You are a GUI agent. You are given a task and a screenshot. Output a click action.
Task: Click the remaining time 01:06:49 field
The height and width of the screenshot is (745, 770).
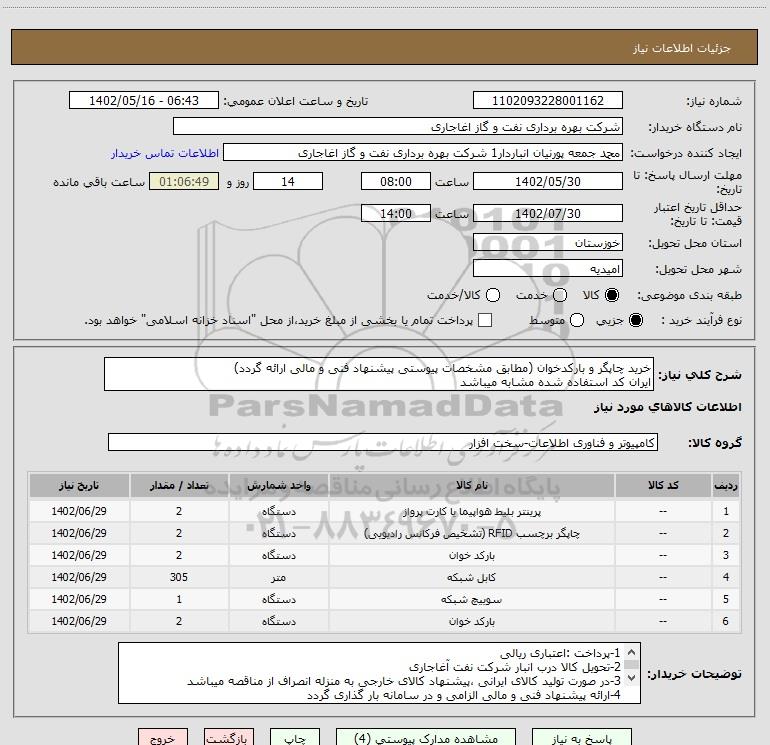(x=184, y=181)
